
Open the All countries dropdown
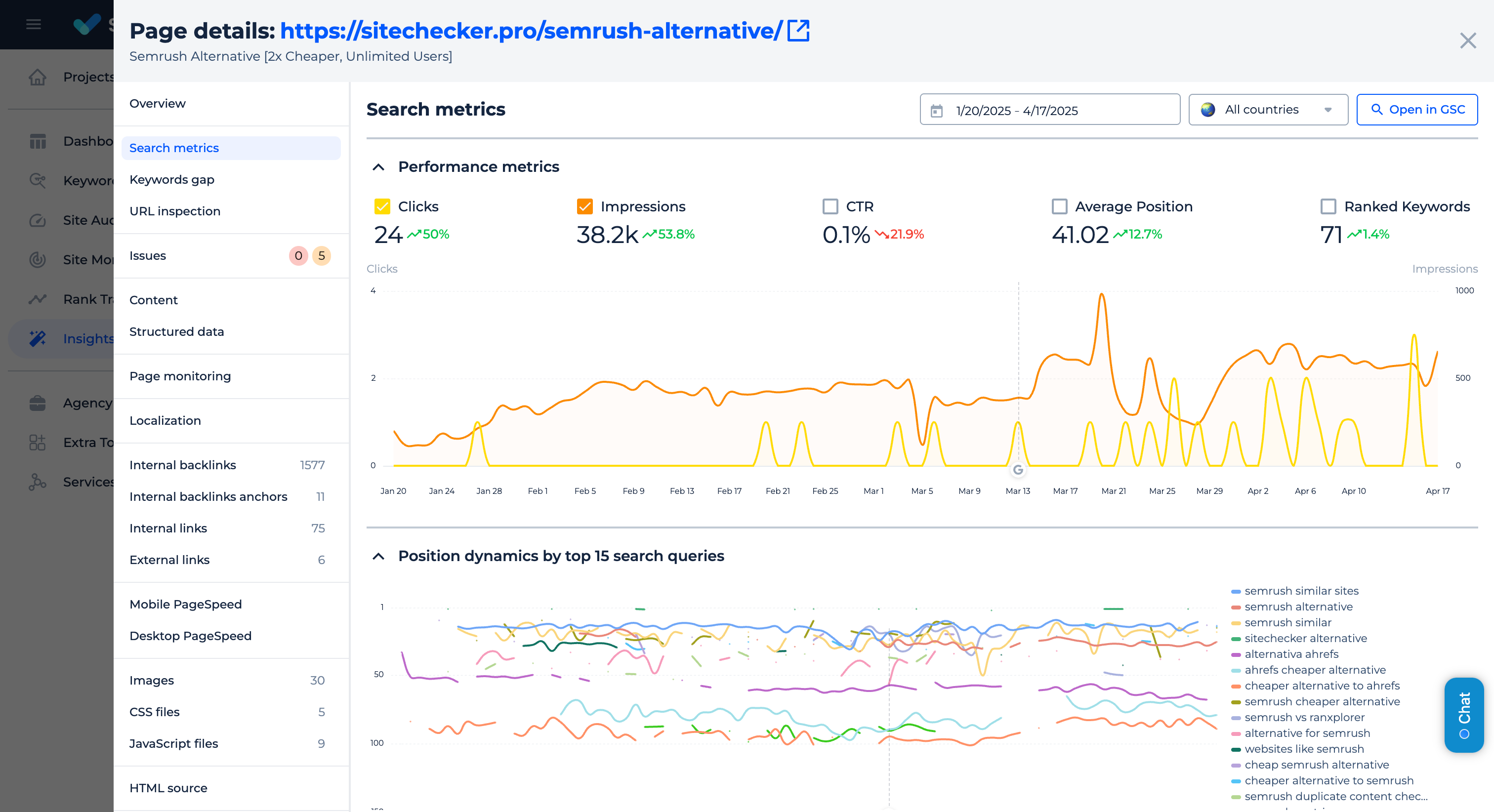click(1268, 110)
